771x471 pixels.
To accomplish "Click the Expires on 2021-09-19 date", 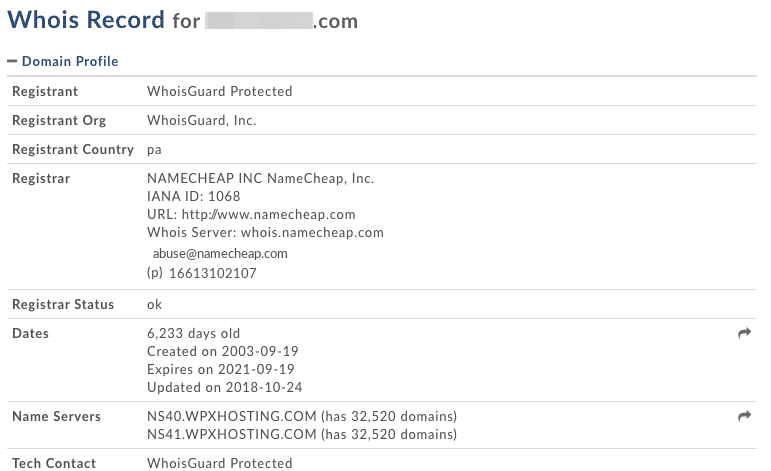I will click(221, 369).
